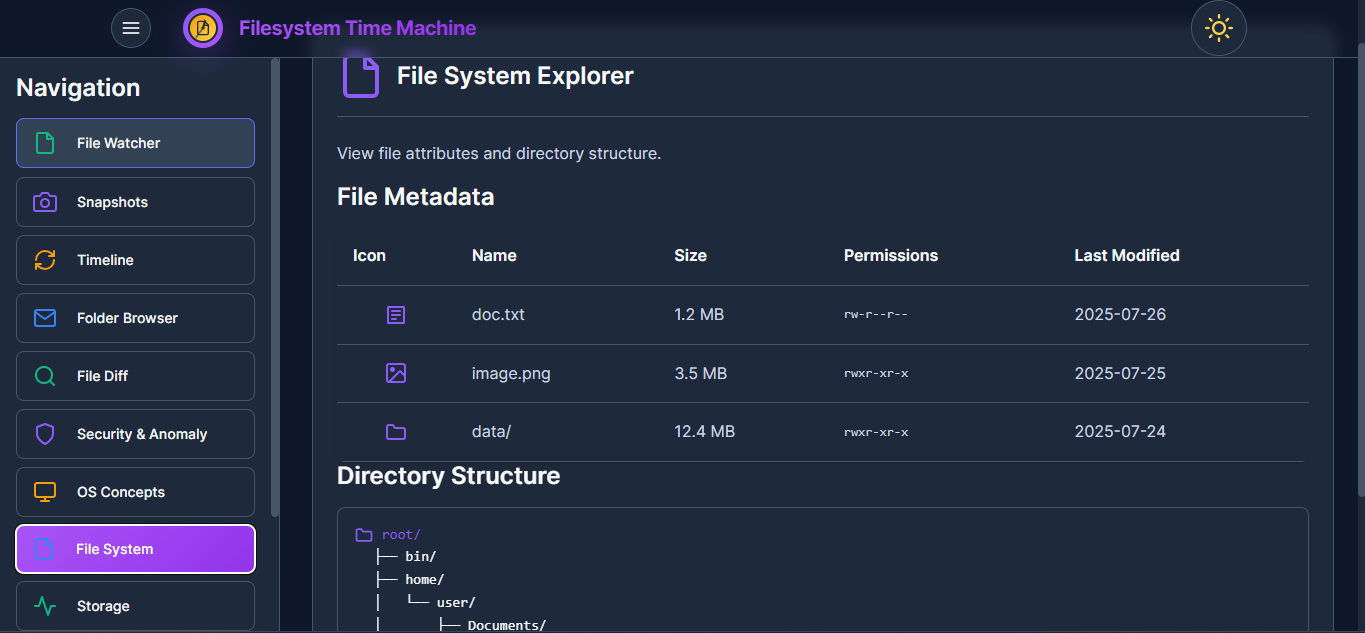This screenshot has height=633, width=1365.
Task: Click the Timeline refresh icon
Action: (43, 260)
